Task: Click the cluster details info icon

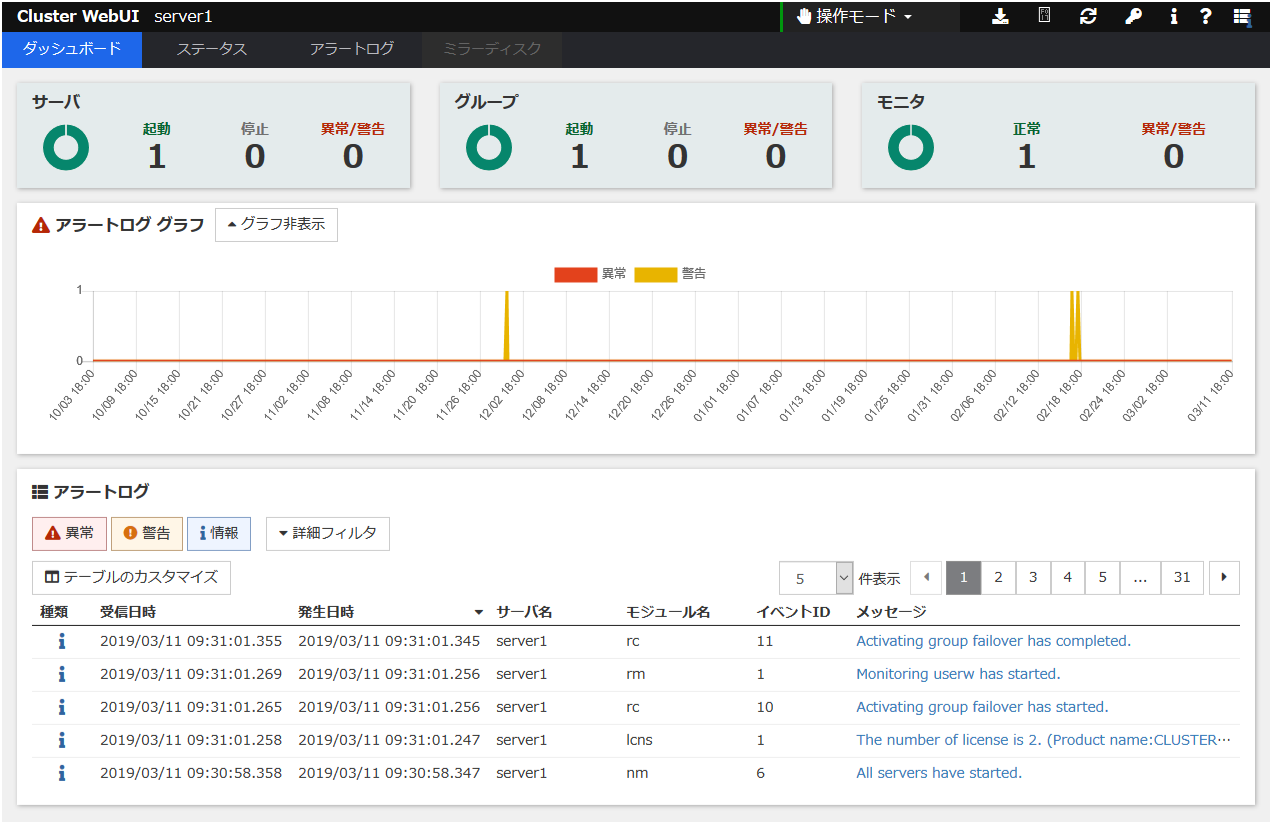Action: 1172,16
